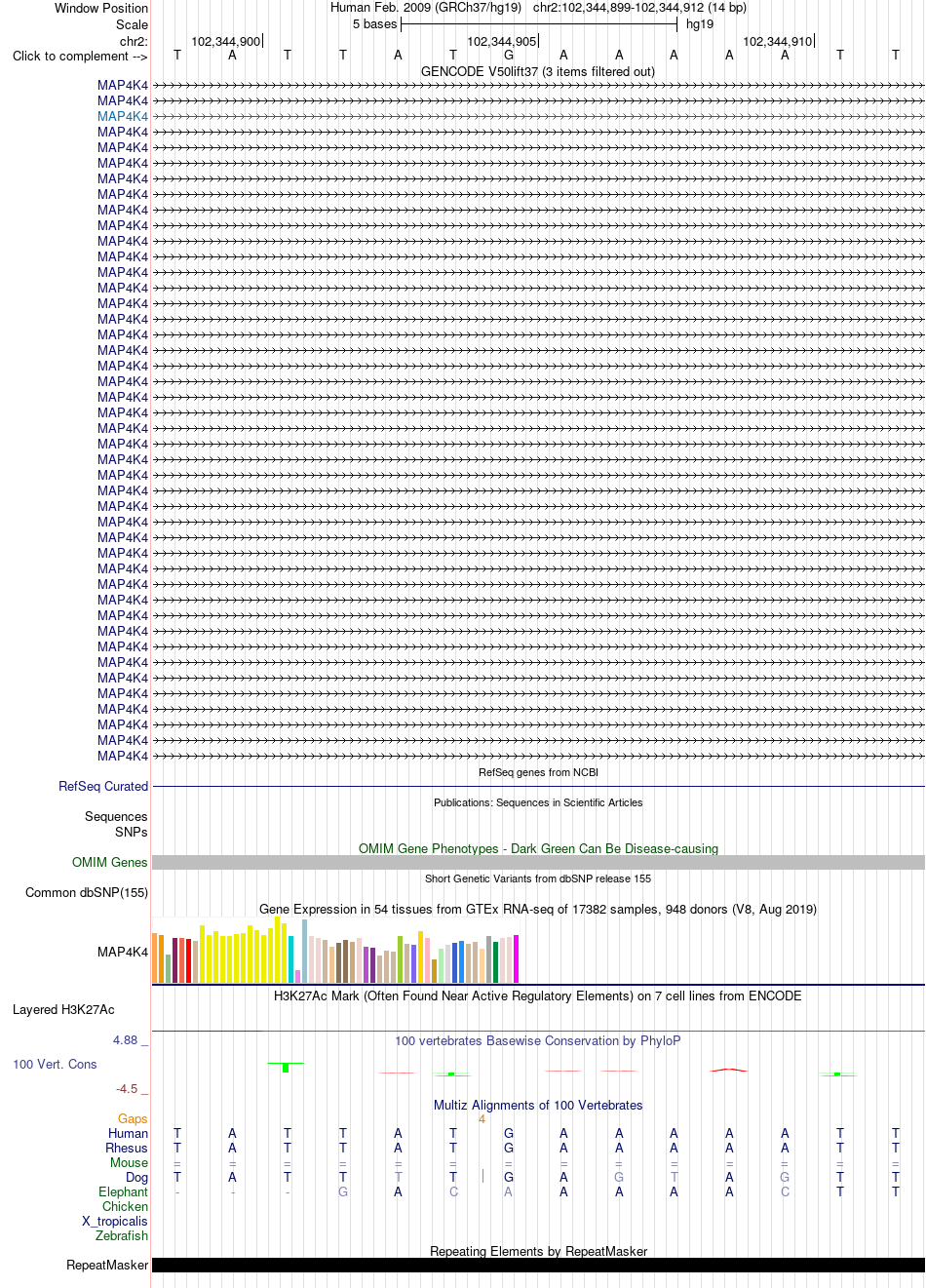Click the 'Chicken' alignment row label
The width and height of the screenshot is (926, 1288).
pos(125,1207)
